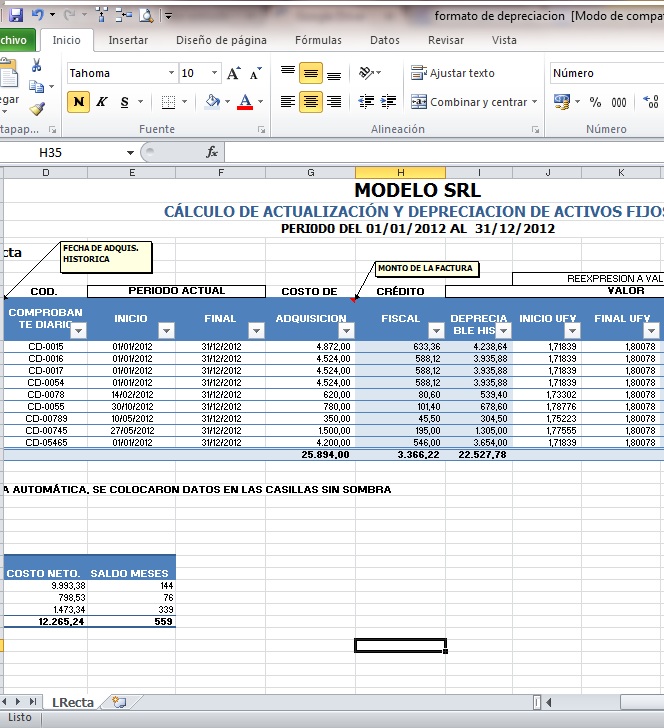Click the Name Box showing H35
Image resolution: width=664 pixels, height=728 pixels.
point(63,153)
